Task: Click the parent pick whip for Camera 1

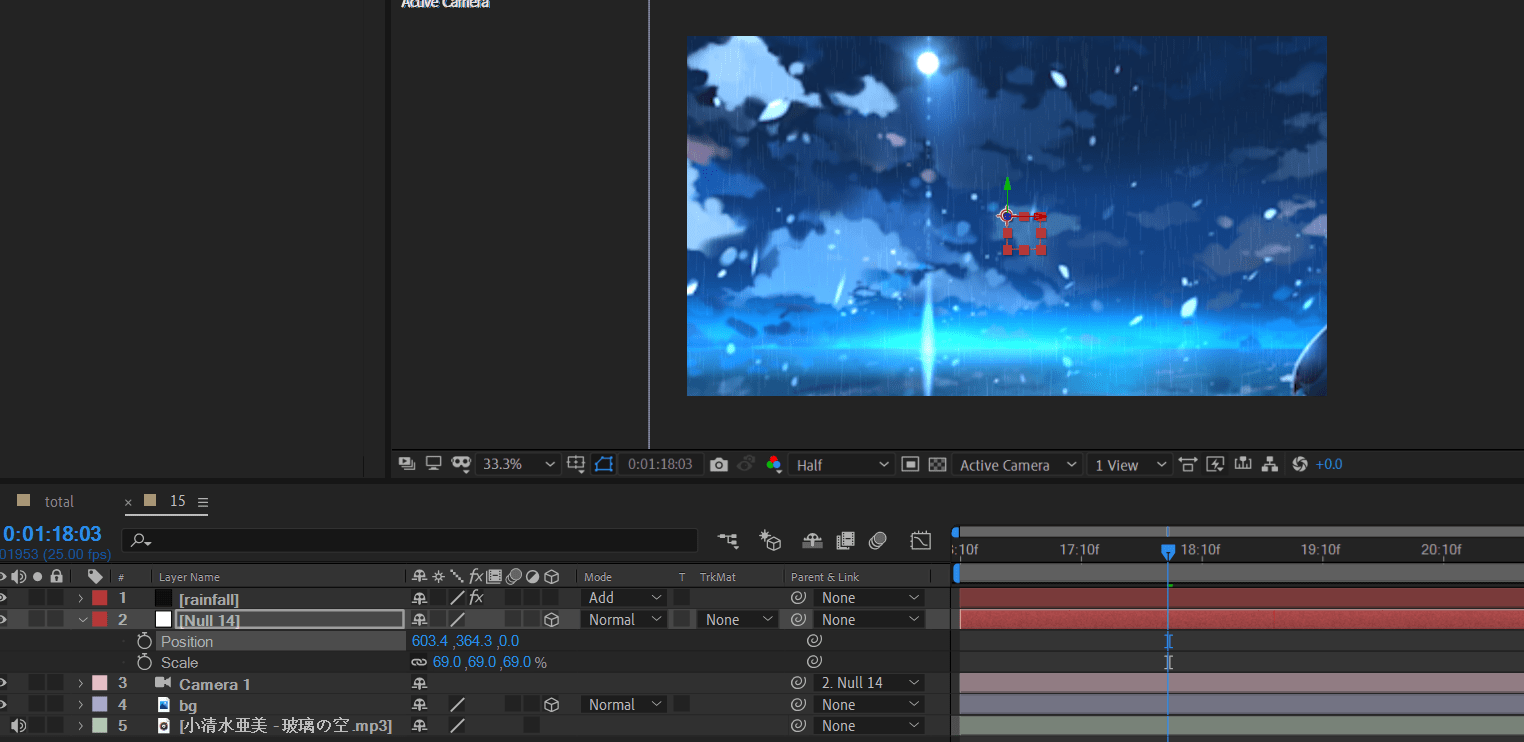Action: point(798,683)
